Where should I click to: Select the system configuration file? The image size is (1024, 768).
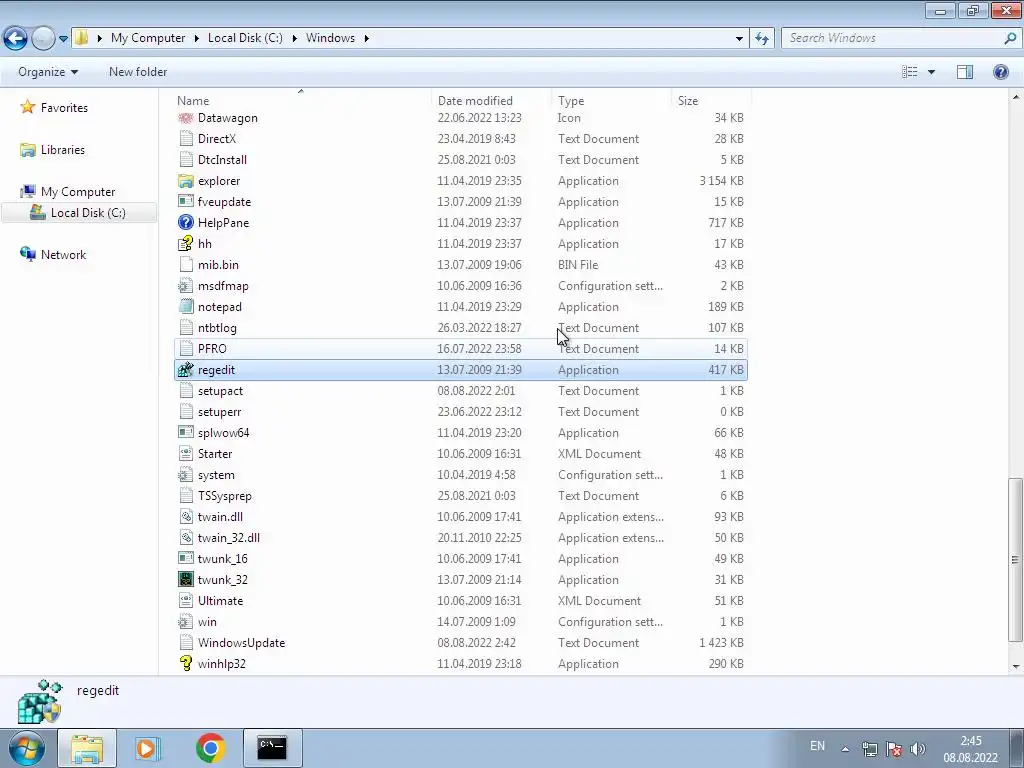(x=461, y=475)
